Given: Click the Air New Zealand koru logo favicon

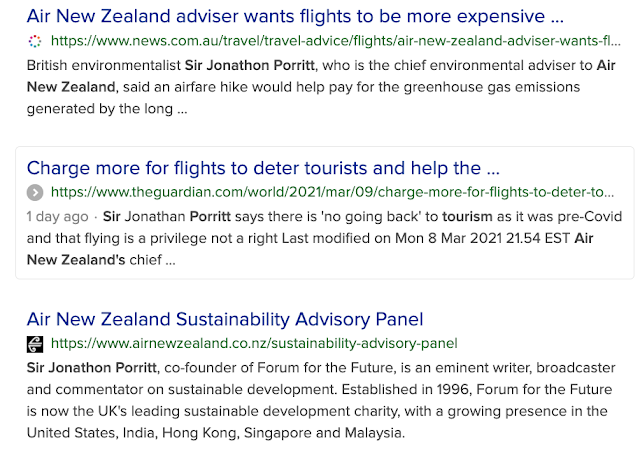Looking at the screenshot, I should 35,344.
